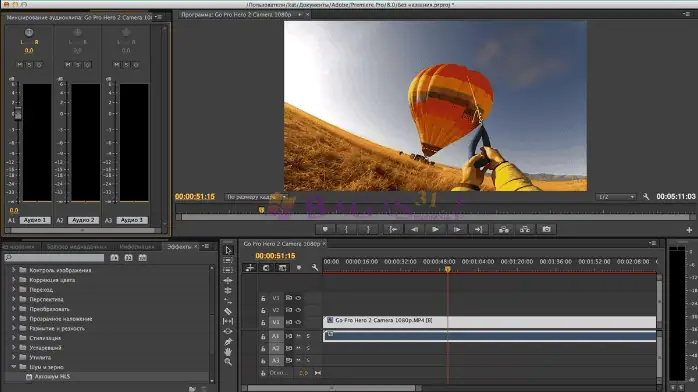Click the A1 volume fader in the audio mixer
This screenshot has width=698, height=392.
18,113
